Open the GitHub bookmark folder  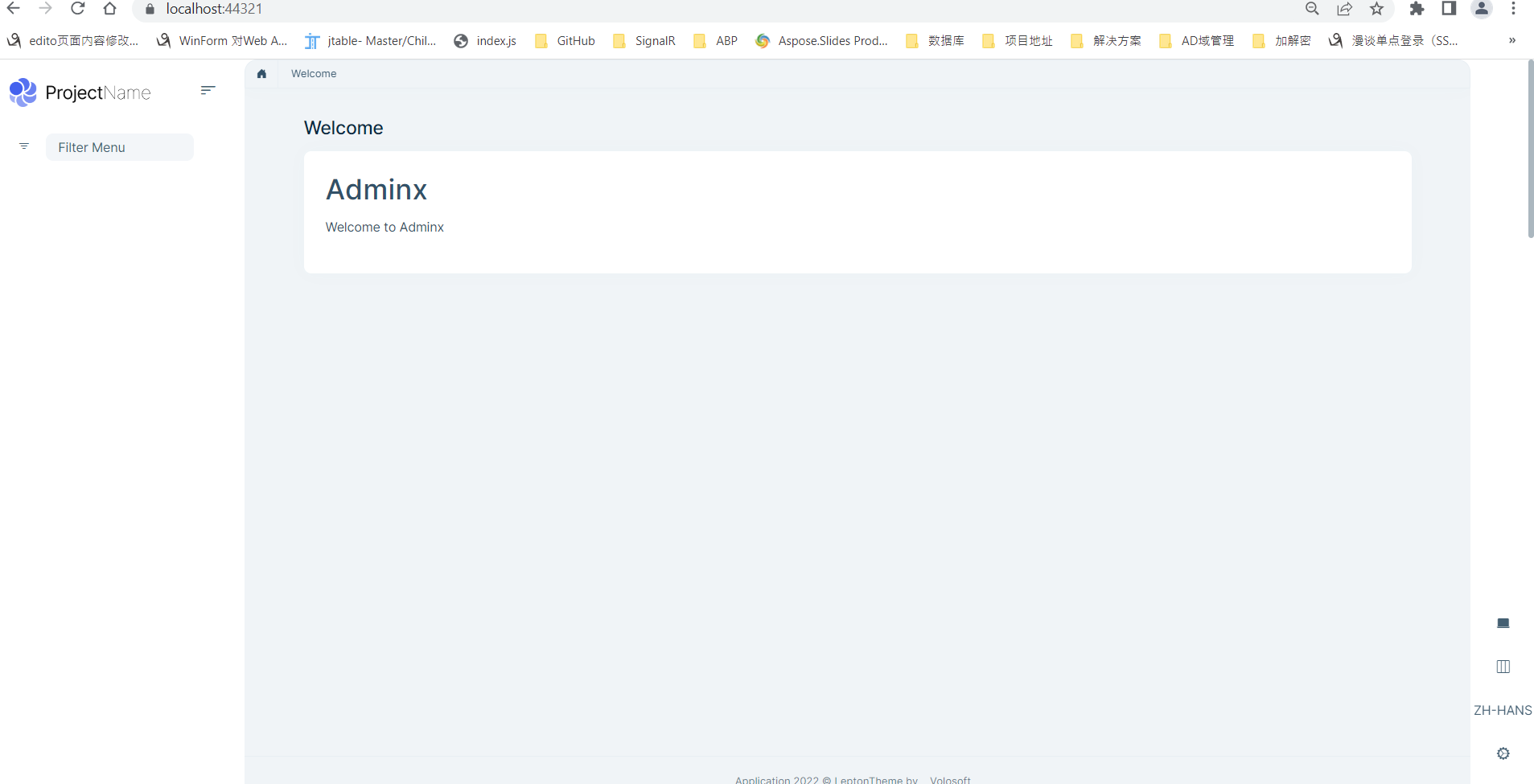click(x=565, y=41)
